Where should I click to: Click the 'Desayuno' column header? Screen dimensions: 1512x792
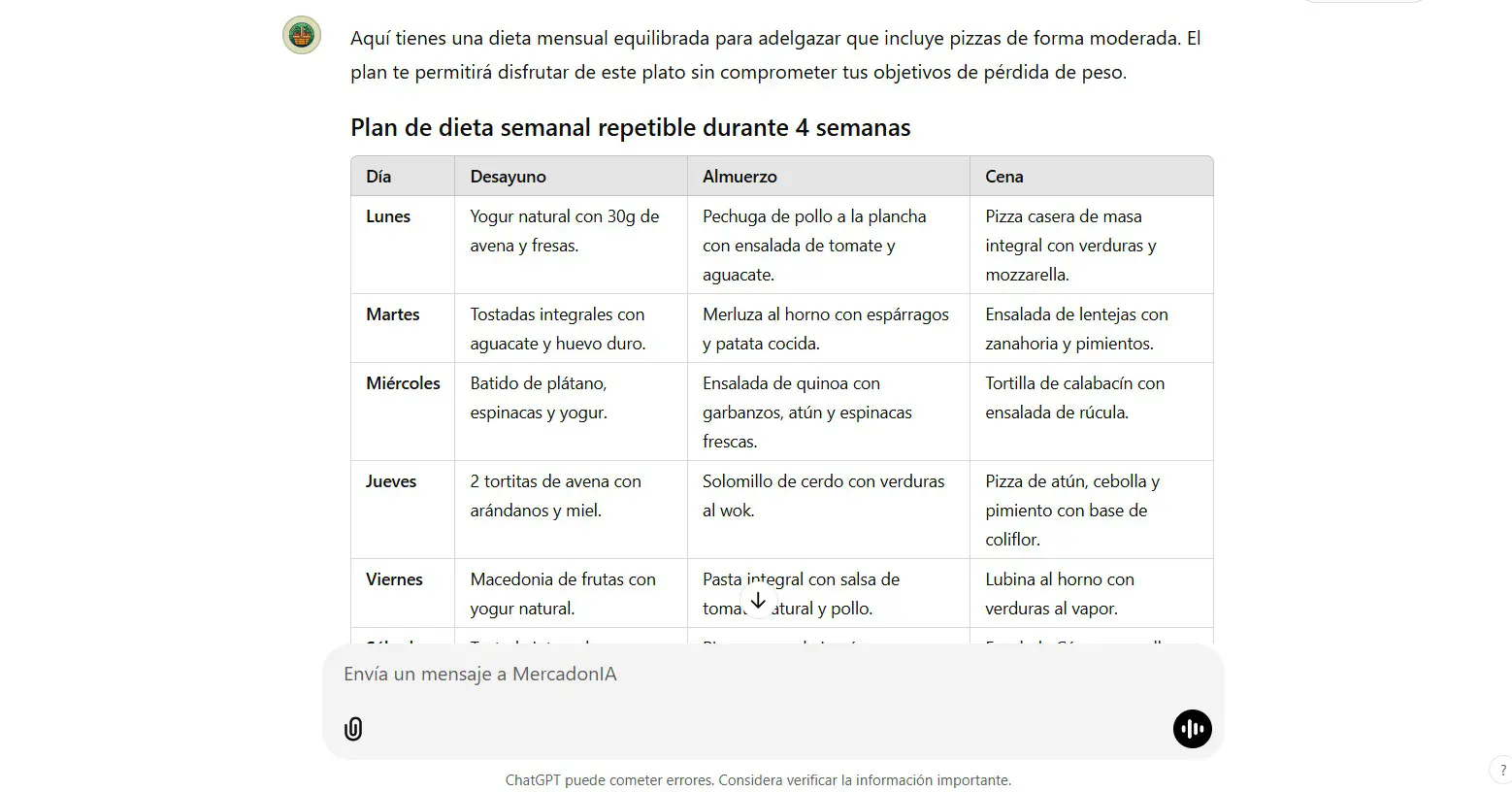point(508,177)
